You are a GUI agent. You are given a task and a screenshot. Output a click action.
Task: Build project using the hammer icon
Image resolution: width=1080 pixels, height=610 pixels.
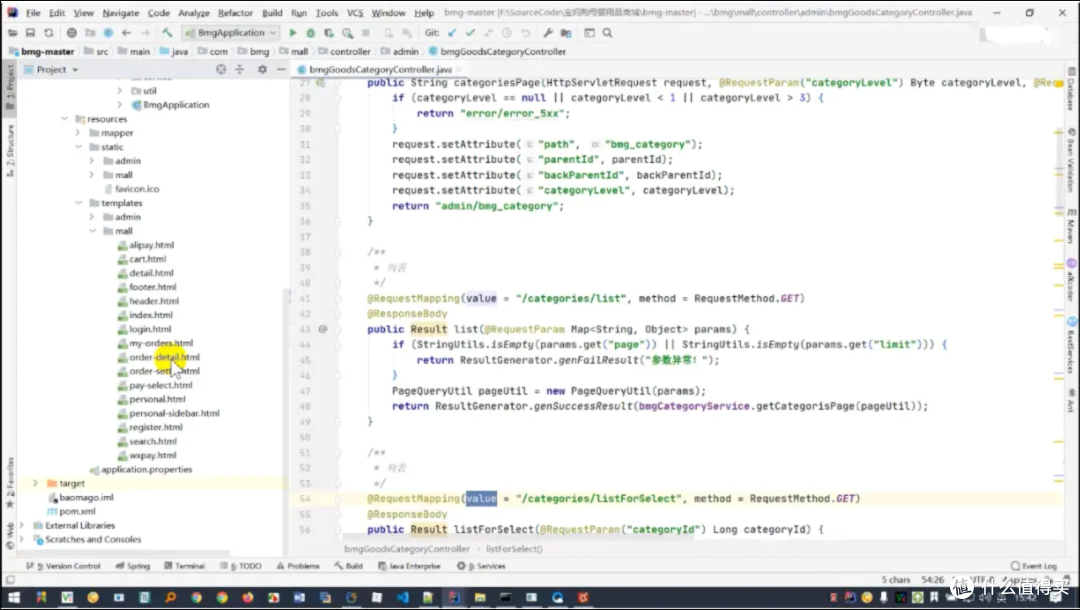[167, 32]
